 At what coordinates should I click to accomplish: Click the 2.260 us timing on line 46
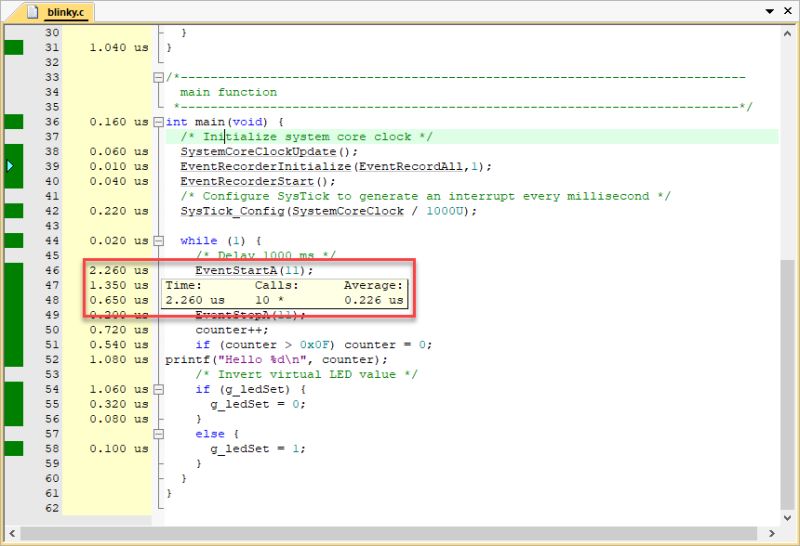point(119,270)
